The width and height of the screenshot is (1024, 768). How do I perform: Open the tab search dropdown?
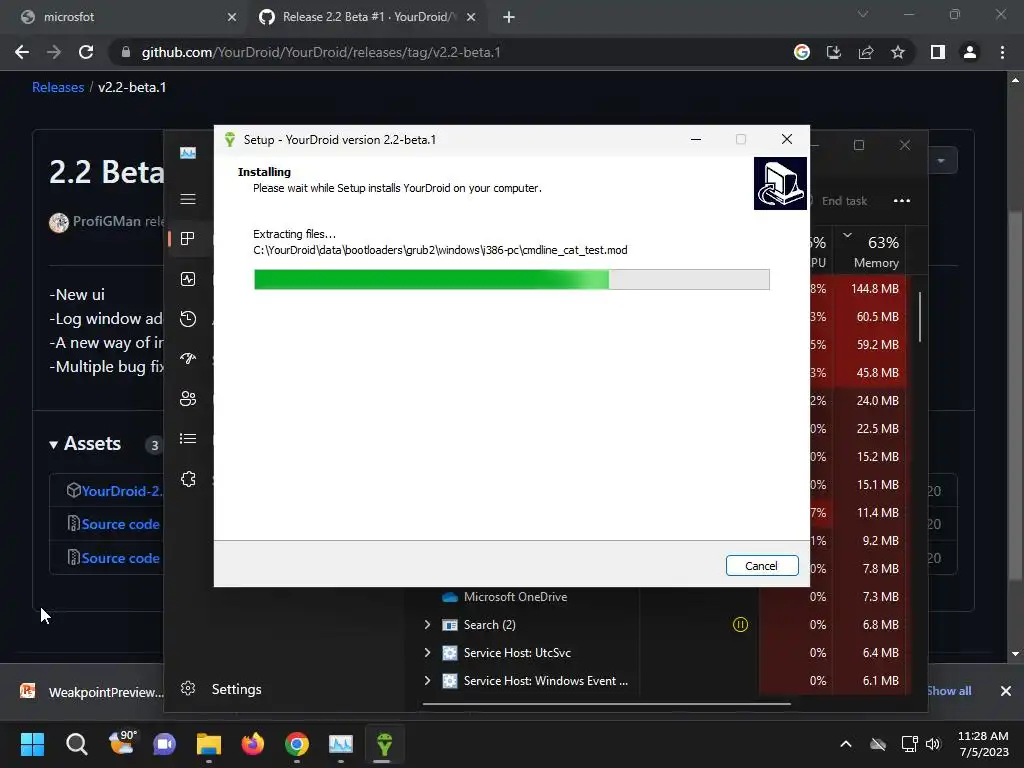[863, 14]
